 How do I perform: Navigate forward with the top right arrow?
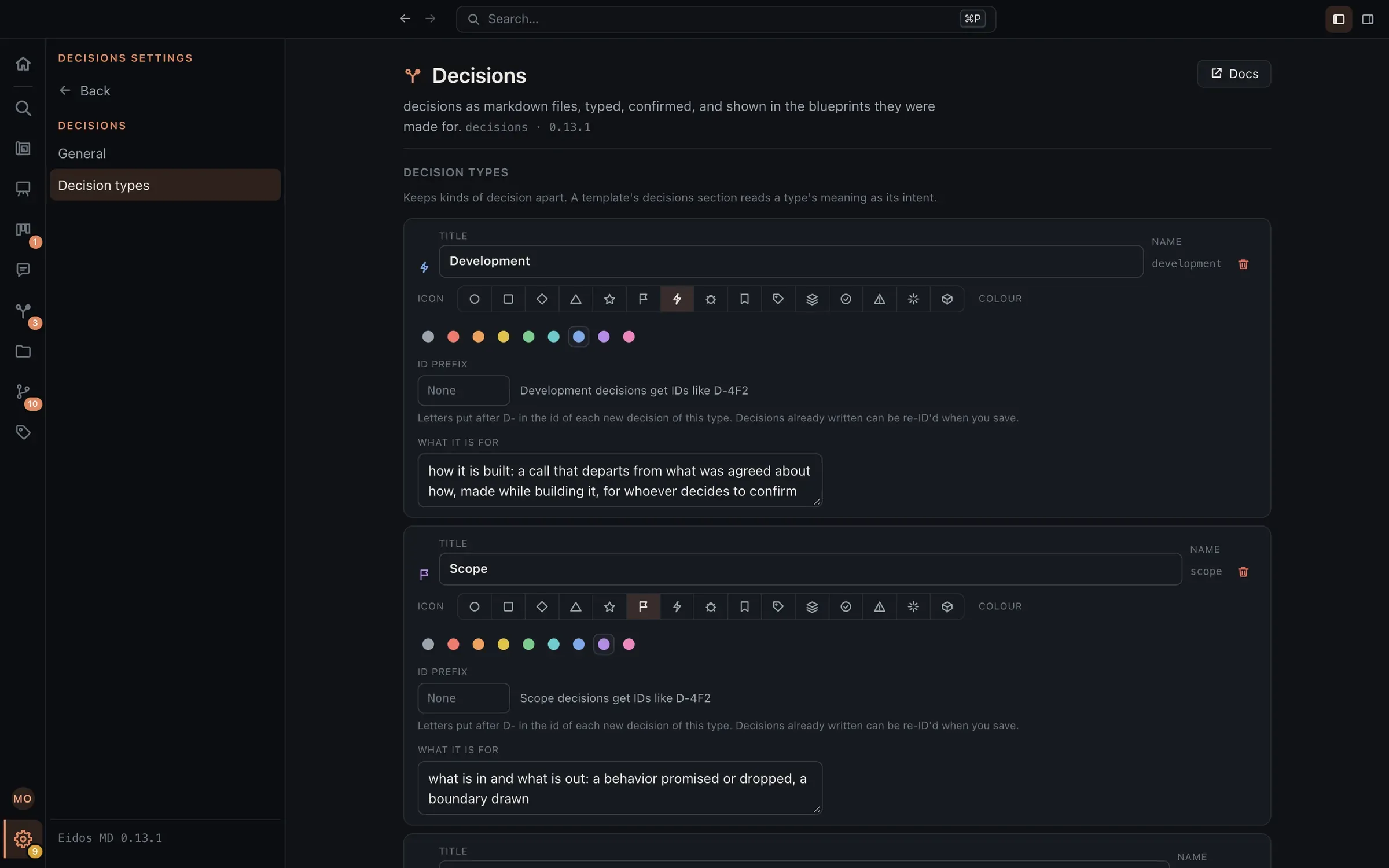430,19
